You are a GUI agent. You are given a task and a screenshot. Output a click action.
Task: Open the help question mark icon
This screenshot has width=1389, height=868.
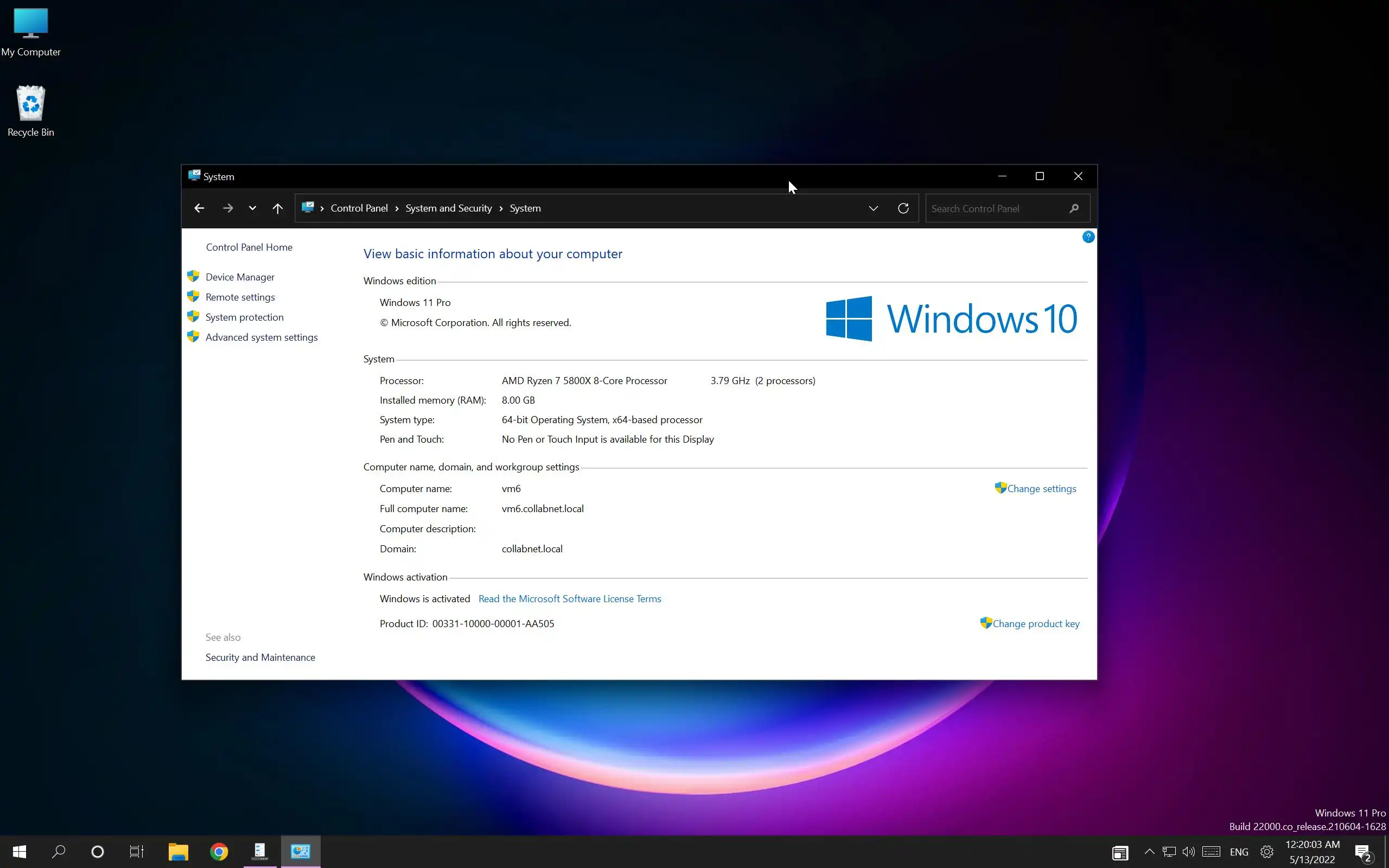[x=1088, y=237]
